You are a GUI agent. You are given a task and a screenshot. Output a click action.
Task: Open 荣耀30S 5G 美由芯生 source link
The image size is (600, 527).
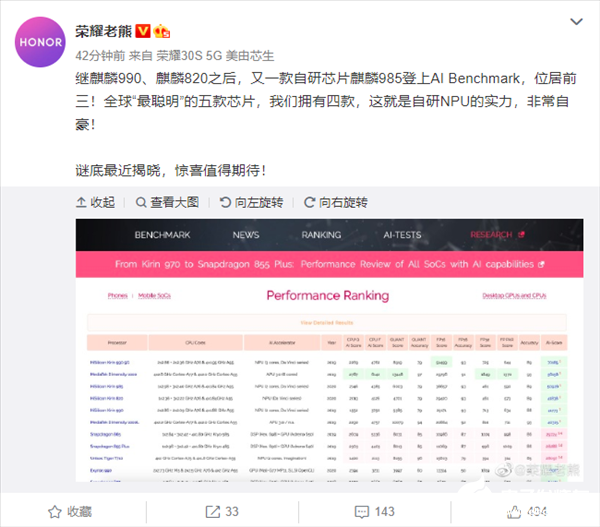coord(215,56)
